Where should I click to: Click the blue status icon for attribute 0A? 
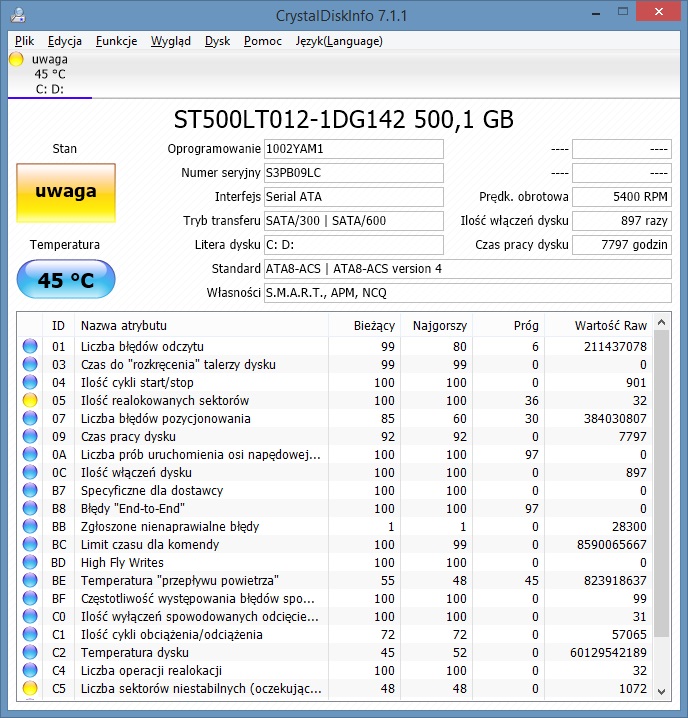click(30, 454)
